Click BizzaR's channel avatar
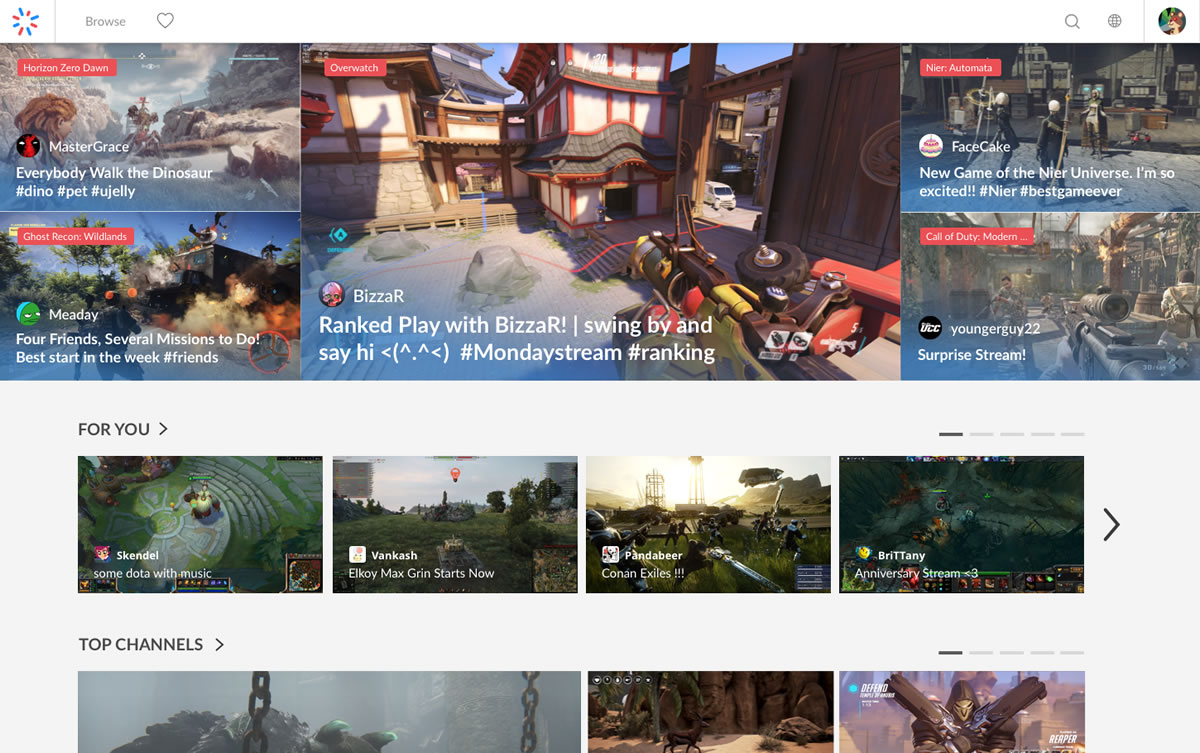Screen dimensions: 1200x753 331,295
